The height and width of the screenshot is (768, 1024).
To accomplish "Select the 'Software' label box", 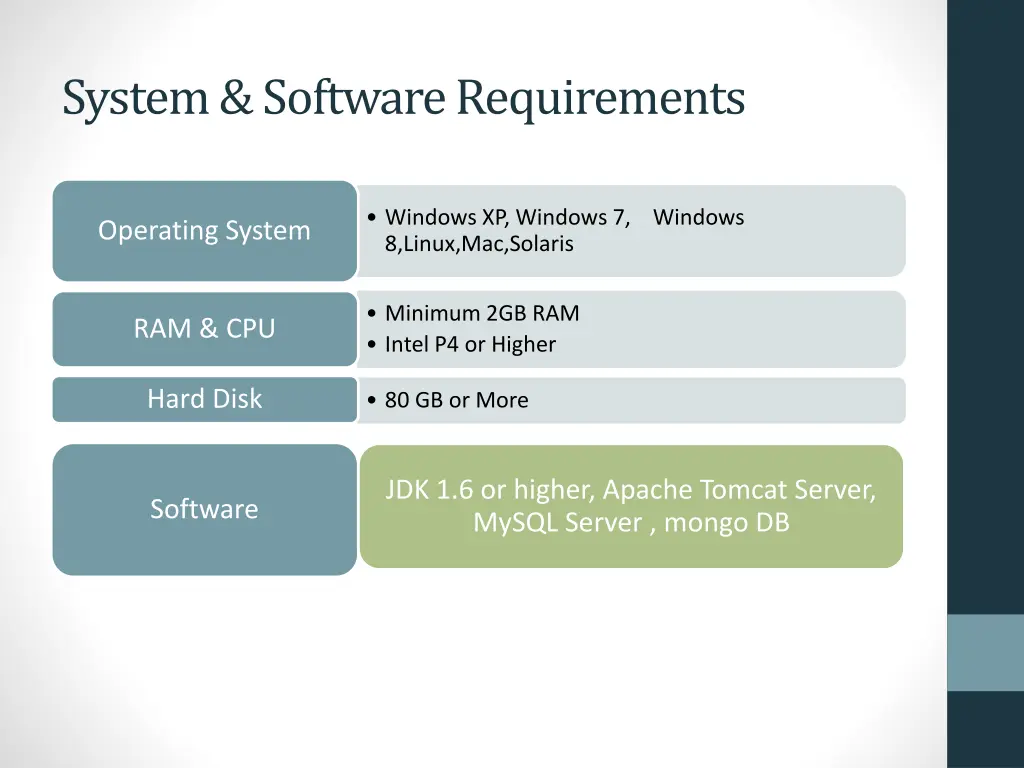I will [x=204, y=509].
